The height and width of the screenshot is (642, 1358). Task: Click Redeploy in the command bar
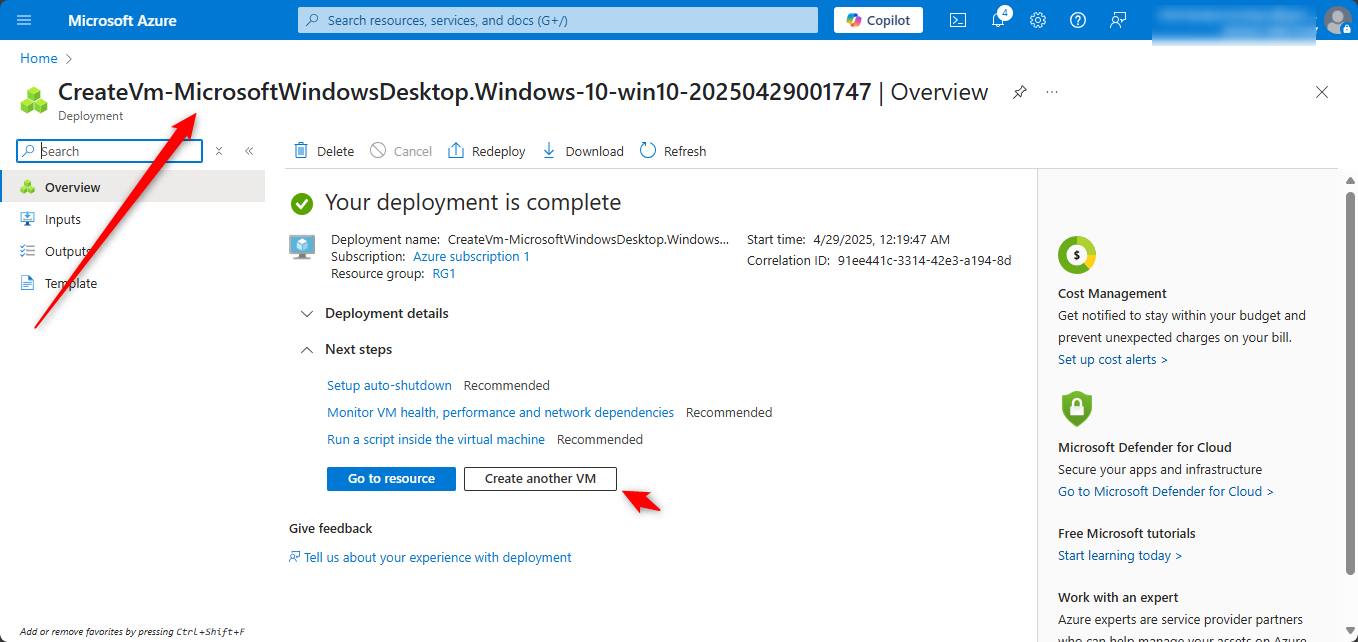click(486, 151)
